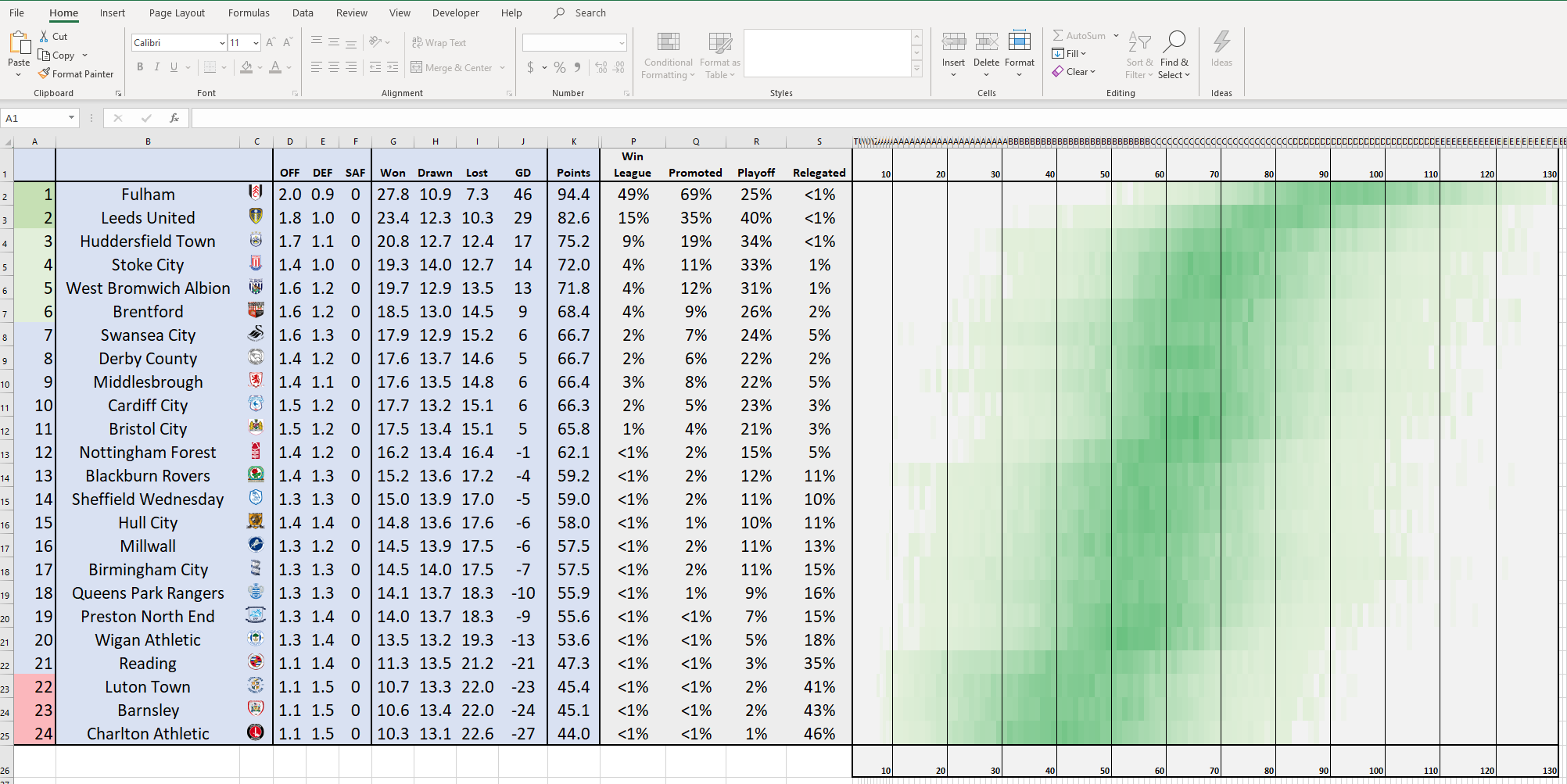The image size is (1567, 784).
Task: Click the Sort & Filter button
Action: pos(1139,55)
